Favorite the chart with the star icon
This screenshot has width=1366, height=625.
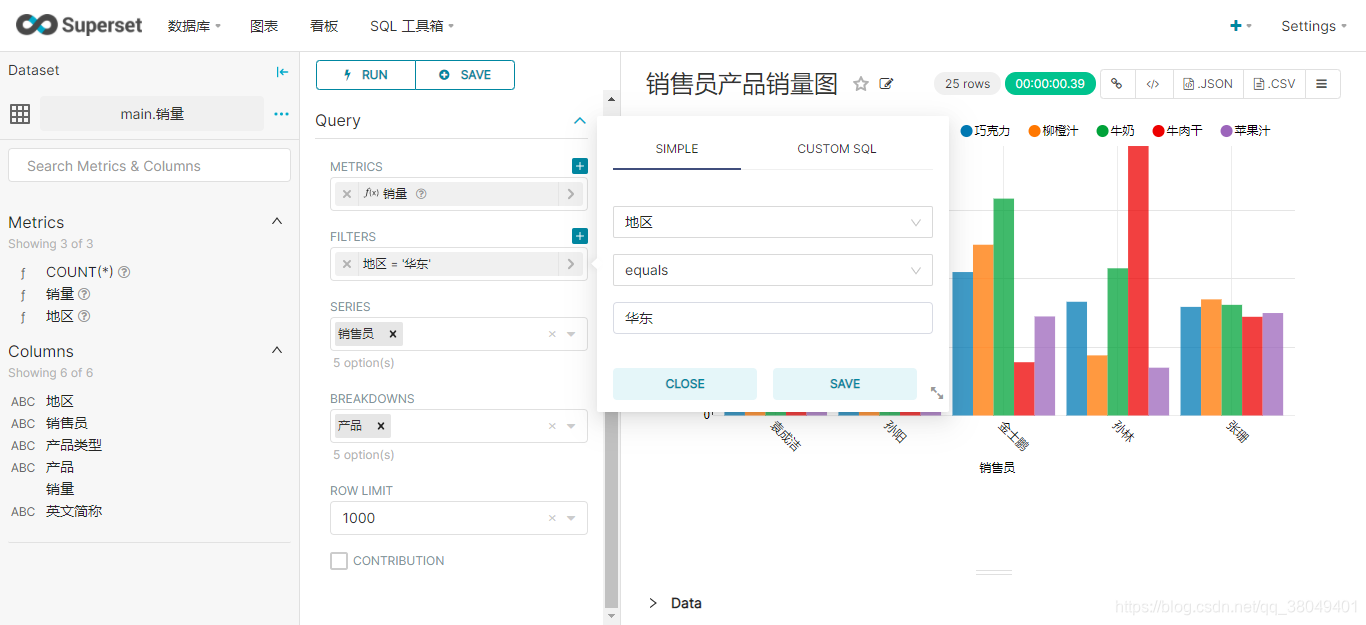pos(861,84)
